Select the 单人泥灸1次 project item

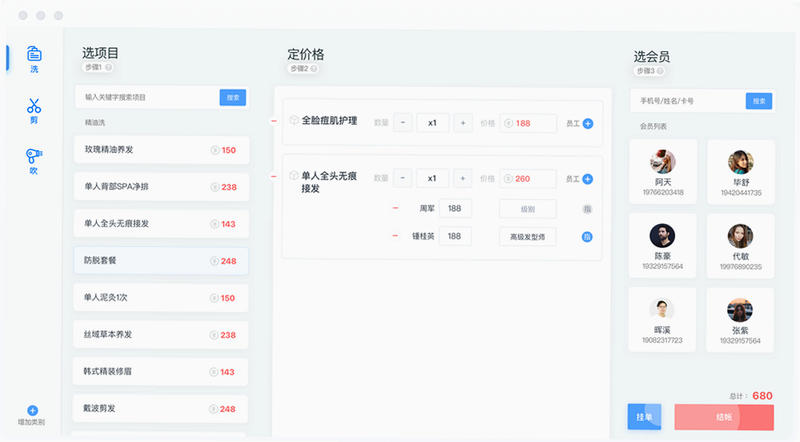point(161,298)
